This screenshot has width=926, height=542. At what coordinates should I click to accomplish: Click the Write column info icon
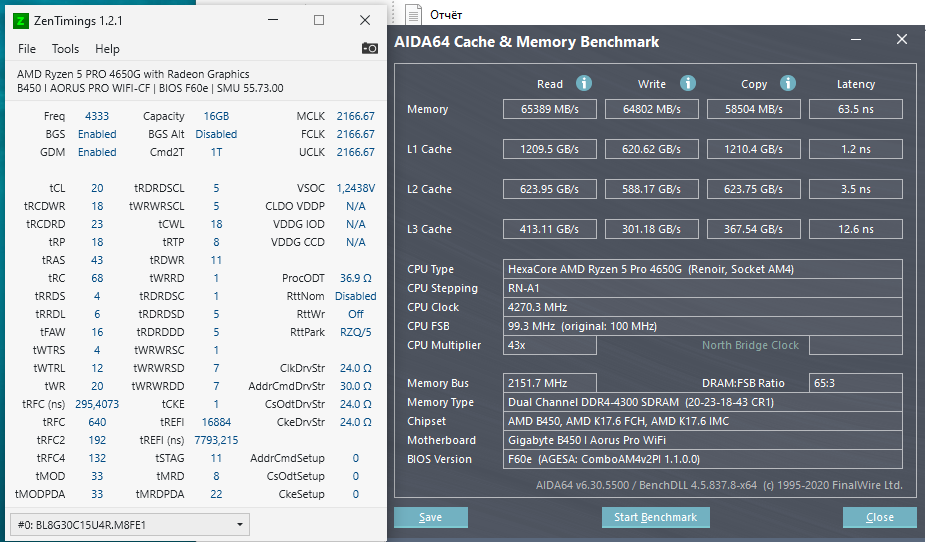(687, 83)
